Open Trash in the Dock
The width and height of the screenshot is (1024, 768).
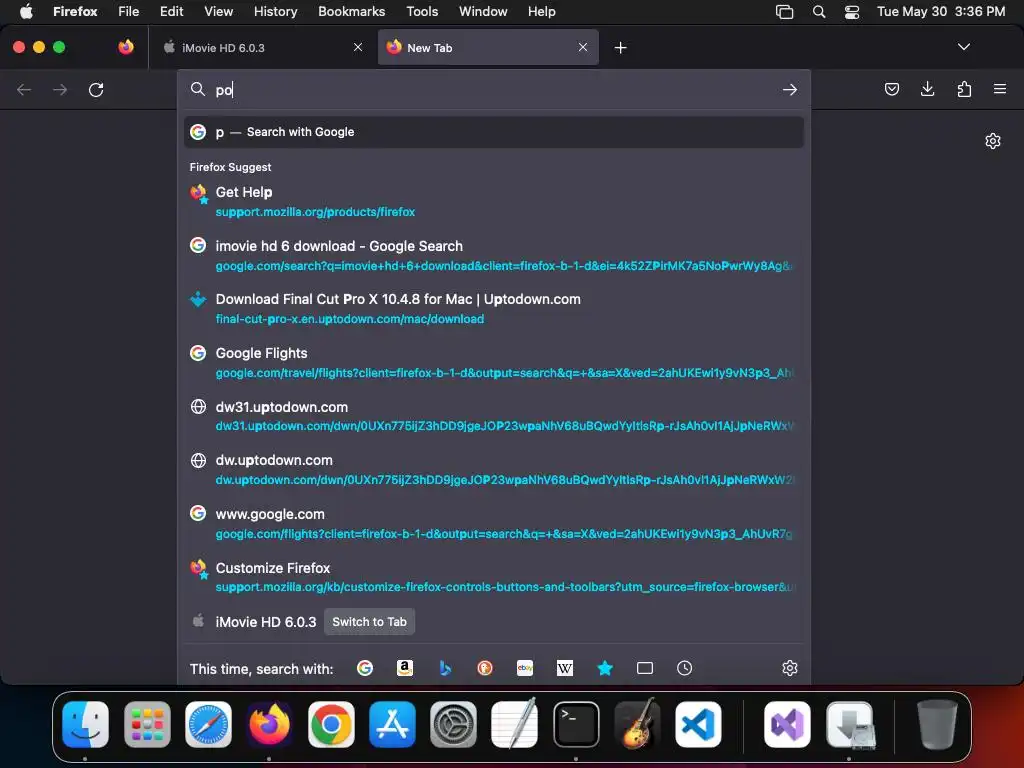pyautogui.click(x=937, y=724)
